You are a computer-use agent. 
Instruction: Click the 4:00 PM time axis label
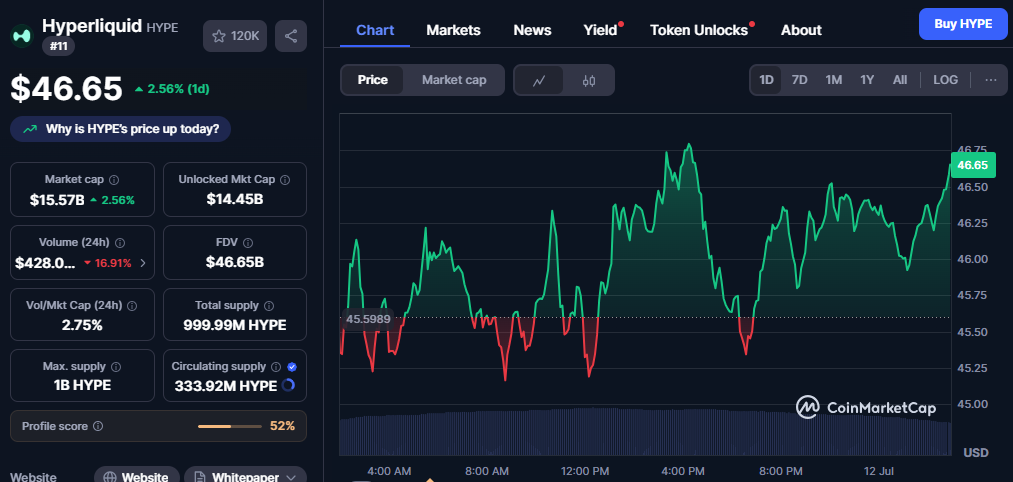click(682, 470)
